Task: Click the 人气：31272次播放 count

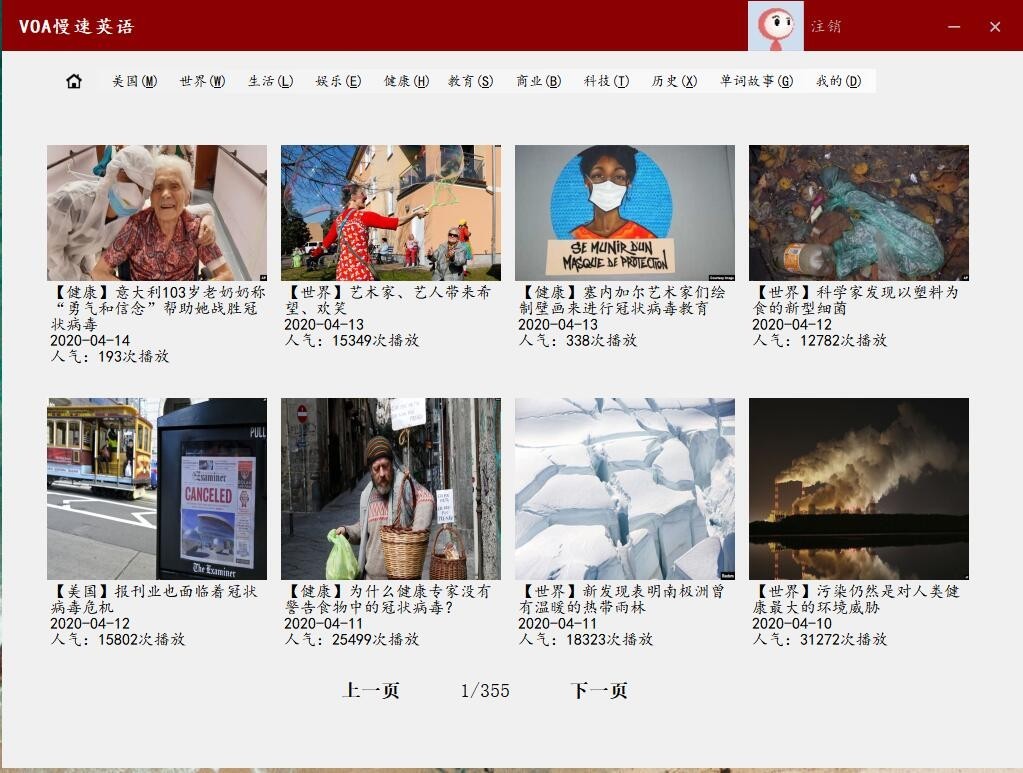Action: (819, 639)
